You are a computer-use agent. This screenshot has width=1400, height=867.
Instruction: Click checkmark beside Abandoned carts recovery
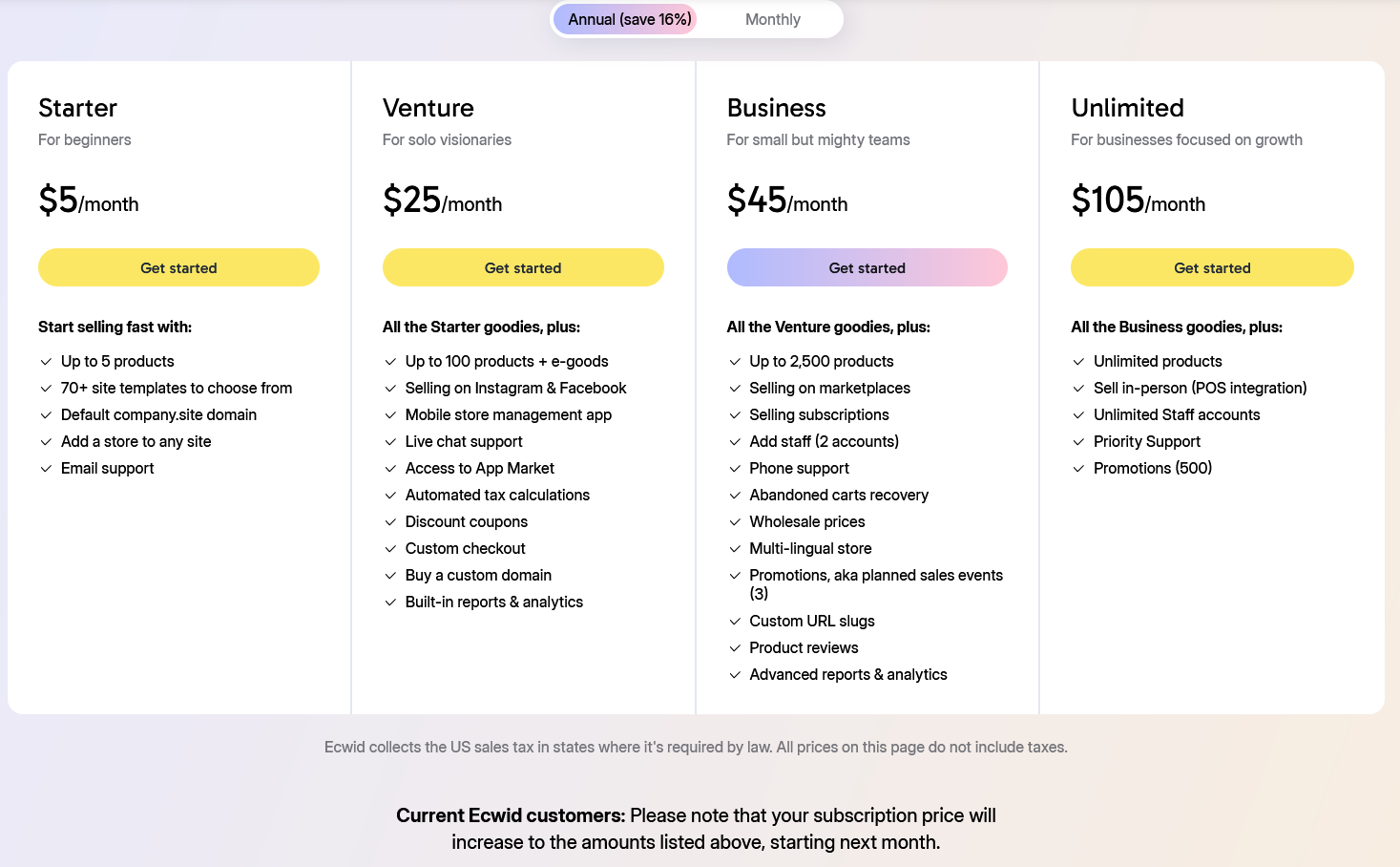[735, 496]
